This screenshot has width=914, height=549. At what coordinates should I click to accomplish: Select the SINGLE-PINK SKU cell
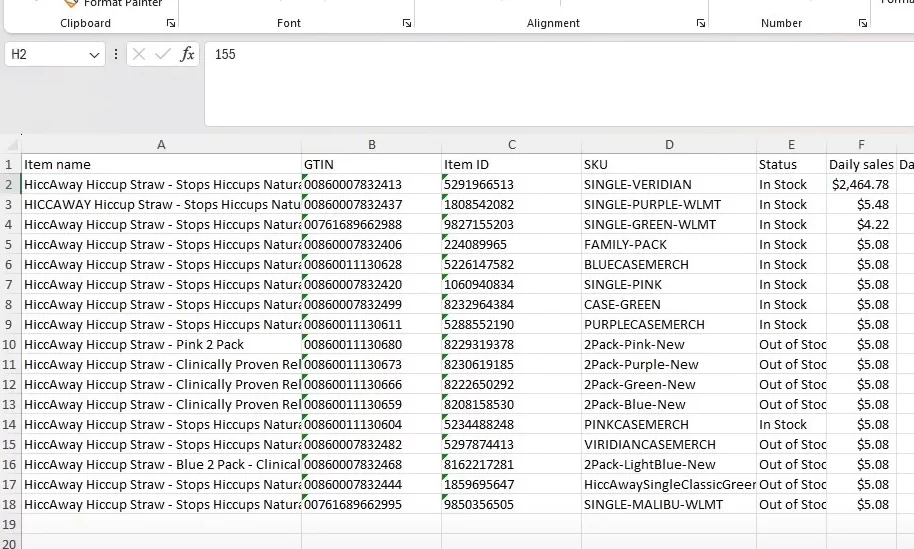point(669,284)
